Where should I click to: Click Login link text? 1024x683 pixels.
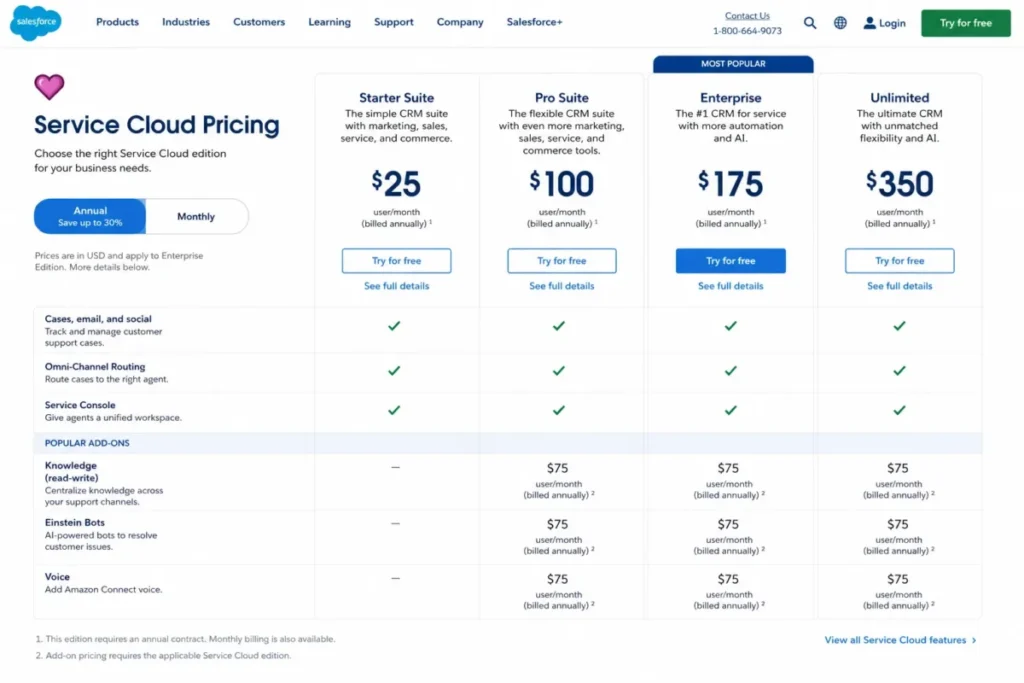pyautogui.click(x=892, y=23)
